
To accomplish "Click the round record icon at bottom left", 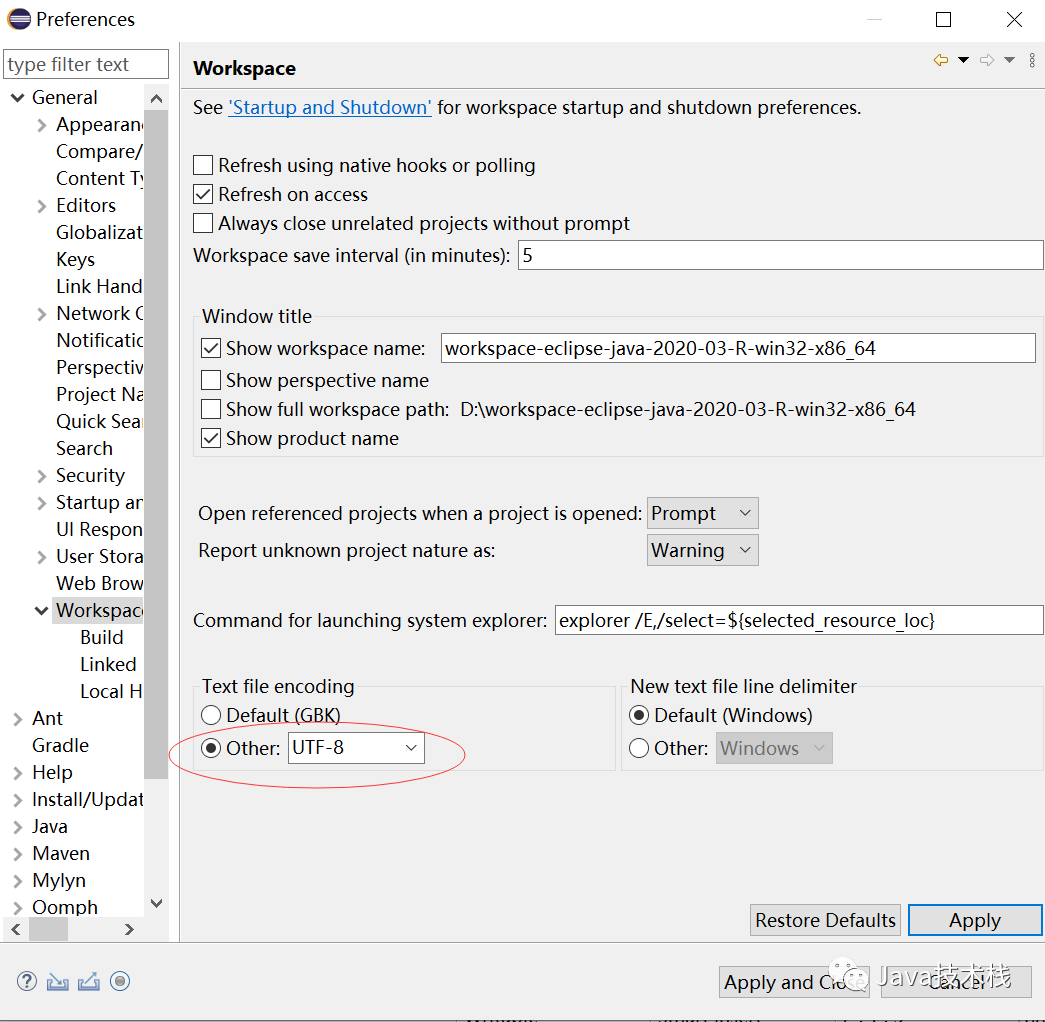I will (x=120, y=981).
